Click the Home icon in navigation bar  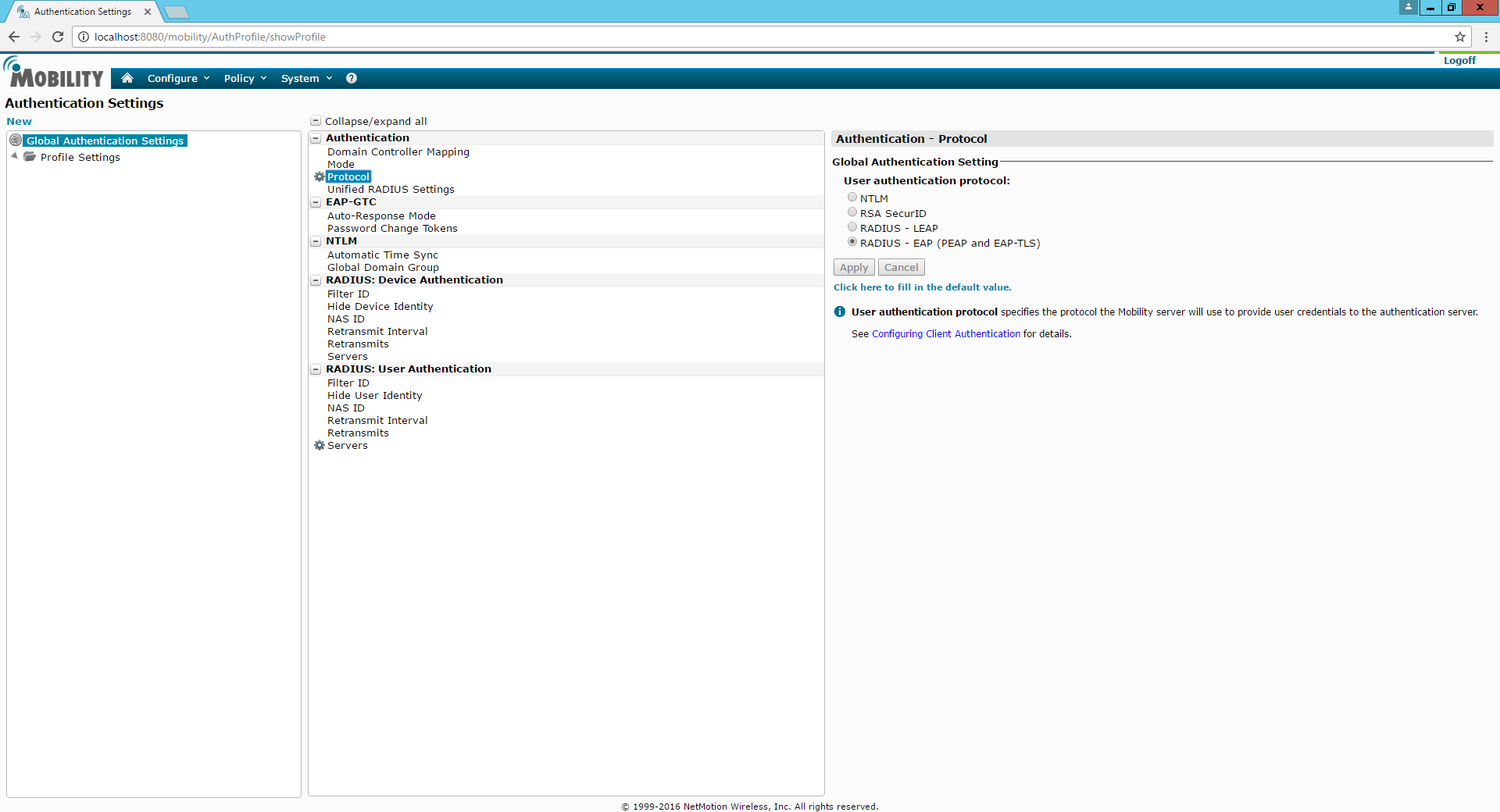127,78
